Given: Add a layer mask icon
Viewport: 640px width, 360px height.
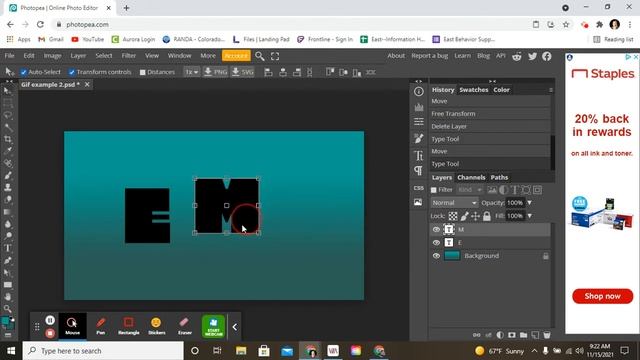Looking at the screenshot, I should pyautogui.click(x=512, y=335).
